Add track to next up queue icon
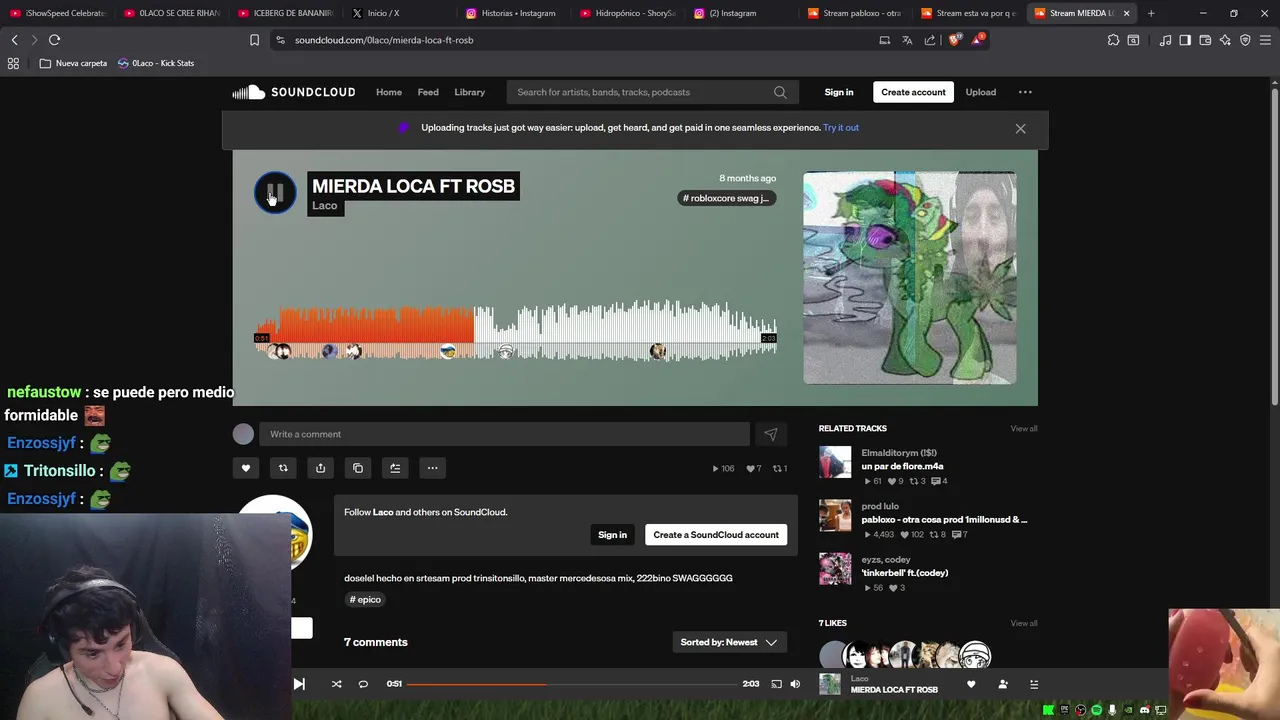 [395, 468]
